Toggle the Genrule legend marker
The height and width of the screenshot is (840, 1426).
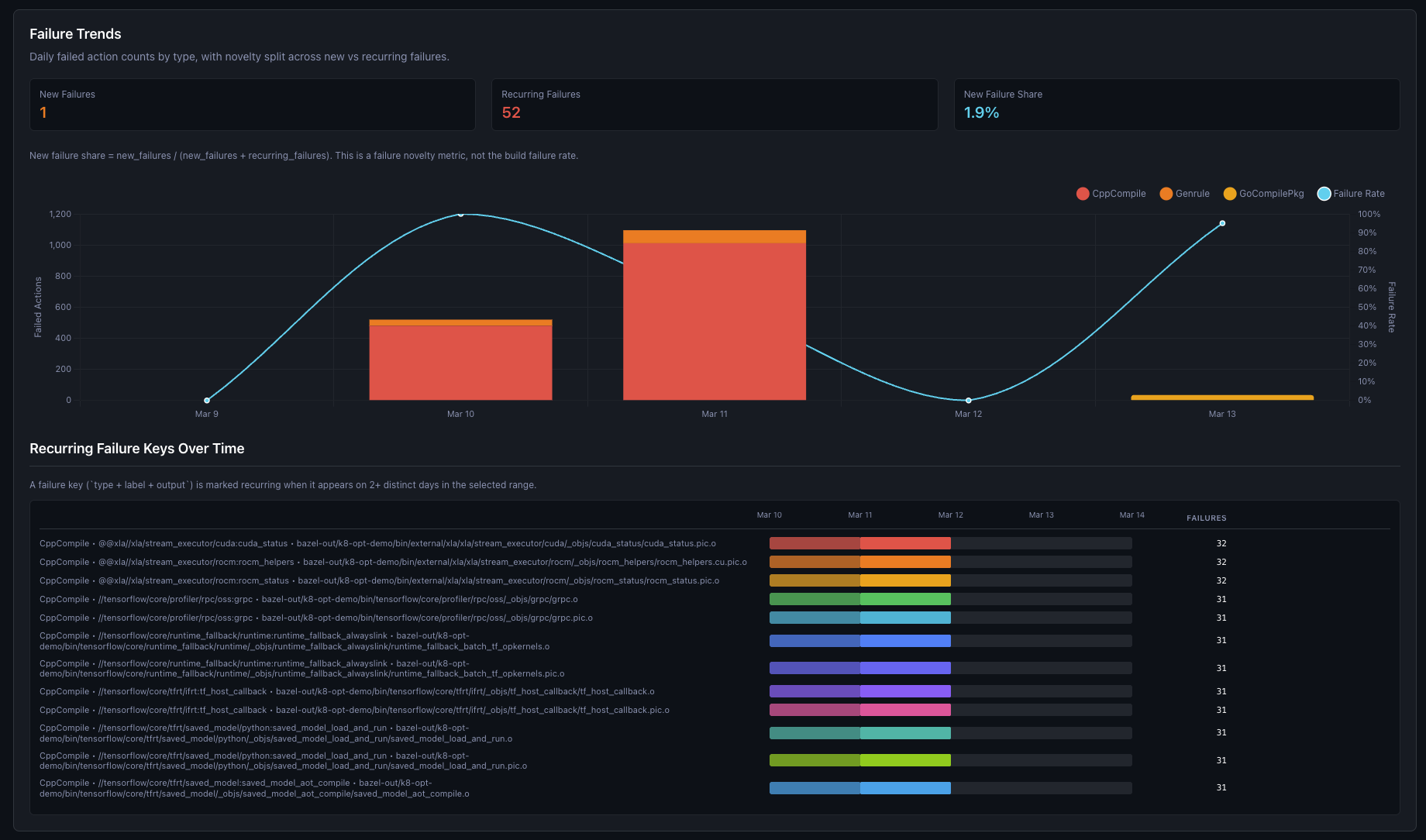(x=1166, y=194)
